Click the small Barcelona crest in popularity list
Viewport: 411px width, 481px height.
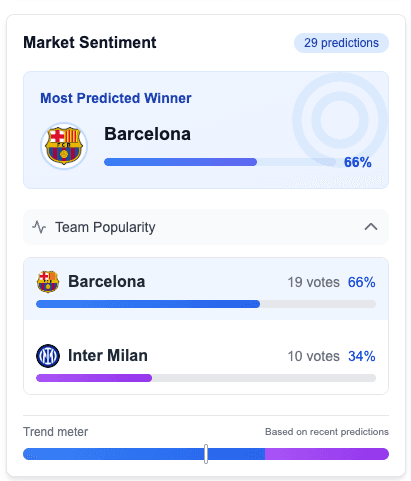48,282
